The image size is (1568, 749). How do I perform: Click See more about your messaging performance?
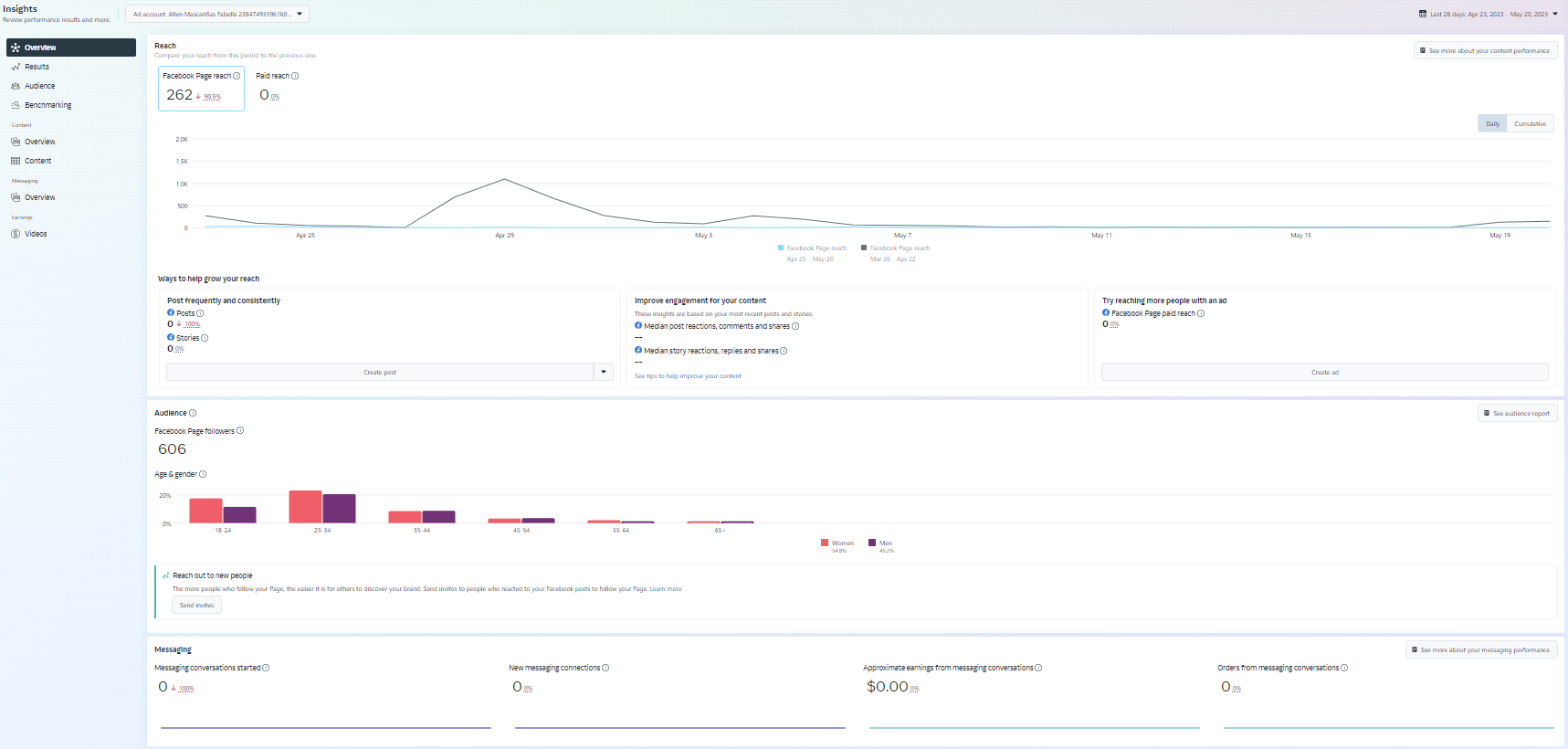point(1480,649)
